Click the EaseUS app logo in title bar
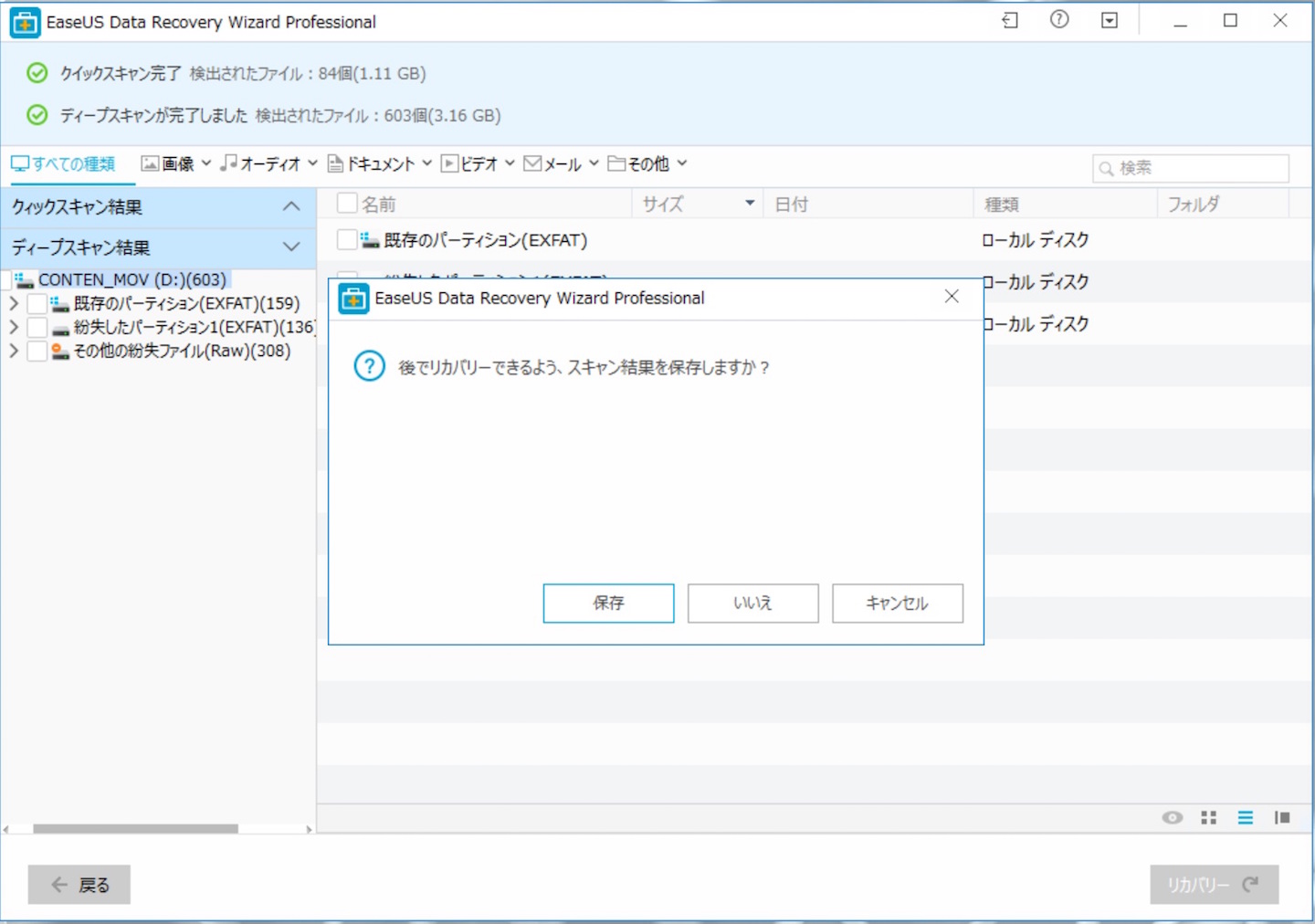This screenshot has height=924, width=1315. 25,22
